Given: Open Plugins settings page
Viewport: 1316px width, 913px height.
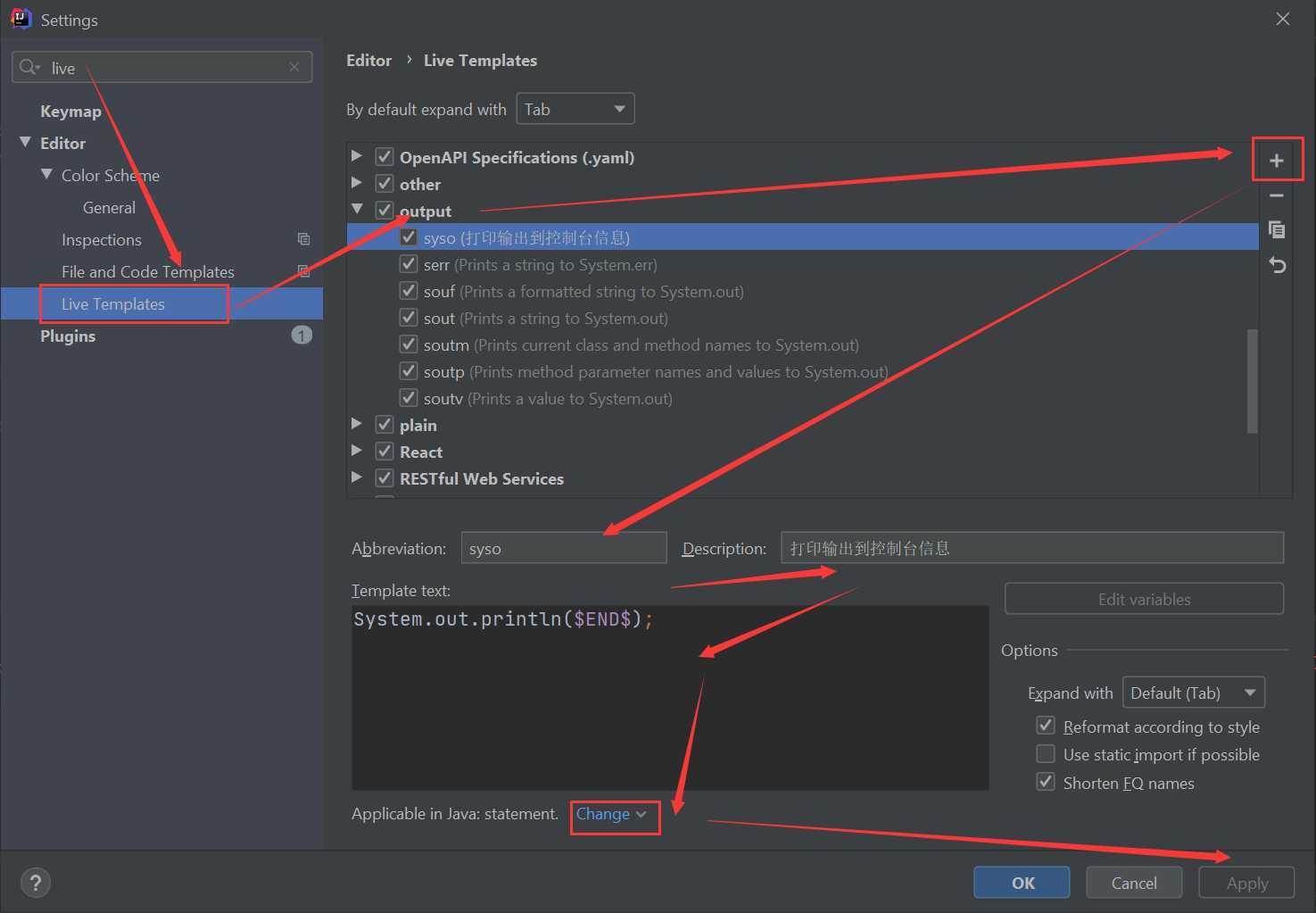Looking at the screenshot, I should pyautogui.click(x=68, y=336).
